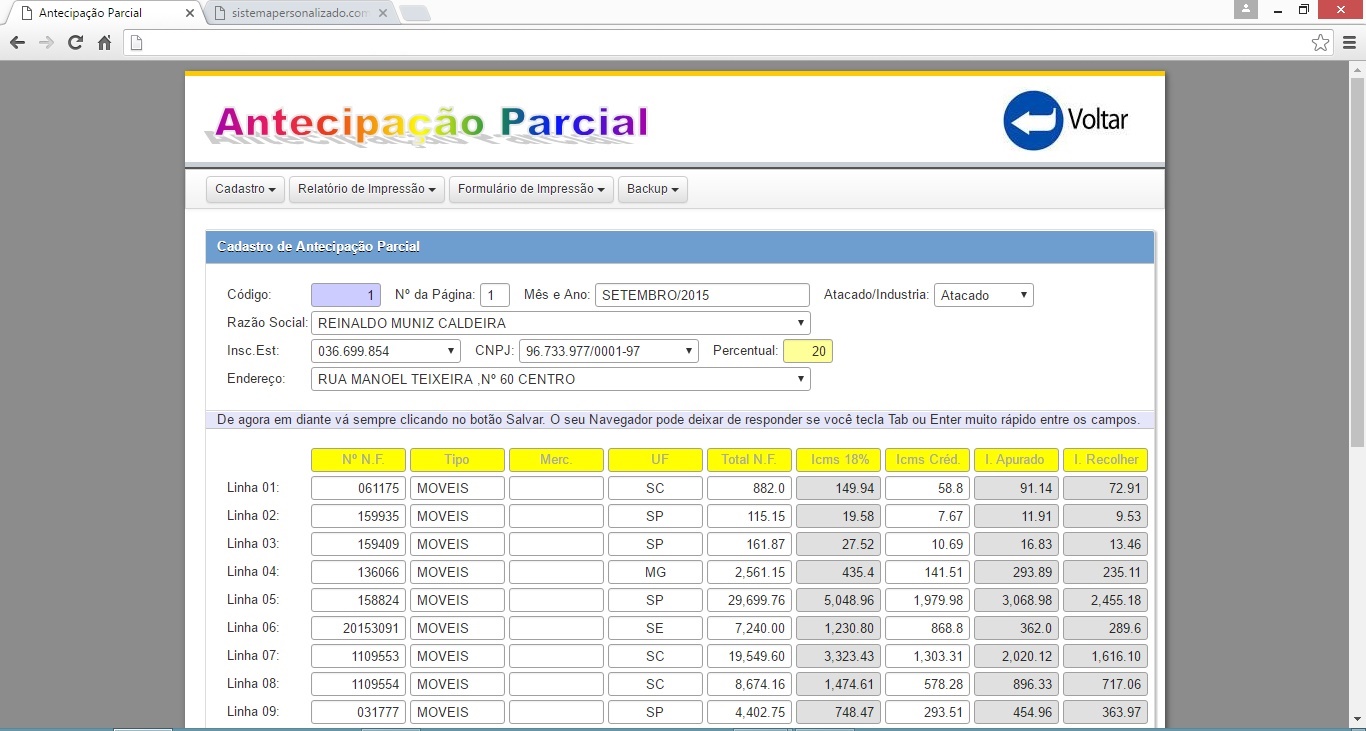Open Relatório de Impressão menu
1366x731 pixels.
pos(367,189)
